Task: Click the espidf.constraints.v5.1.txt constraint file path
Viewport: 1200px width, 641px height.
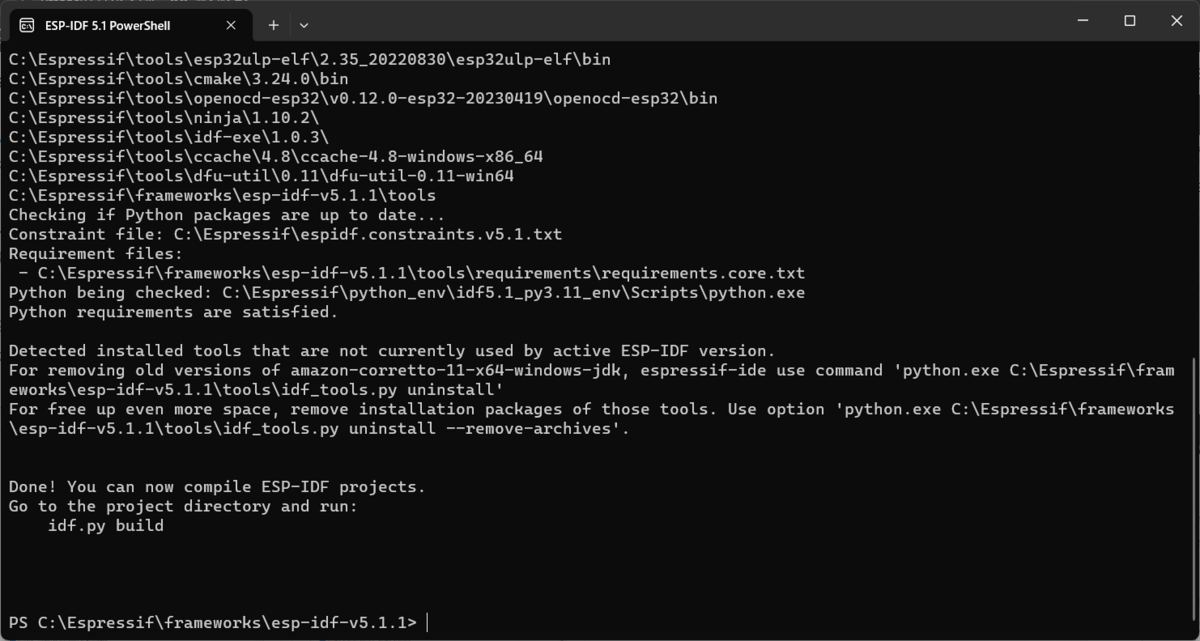Action: pyautogui.click(x=368, y=234)
